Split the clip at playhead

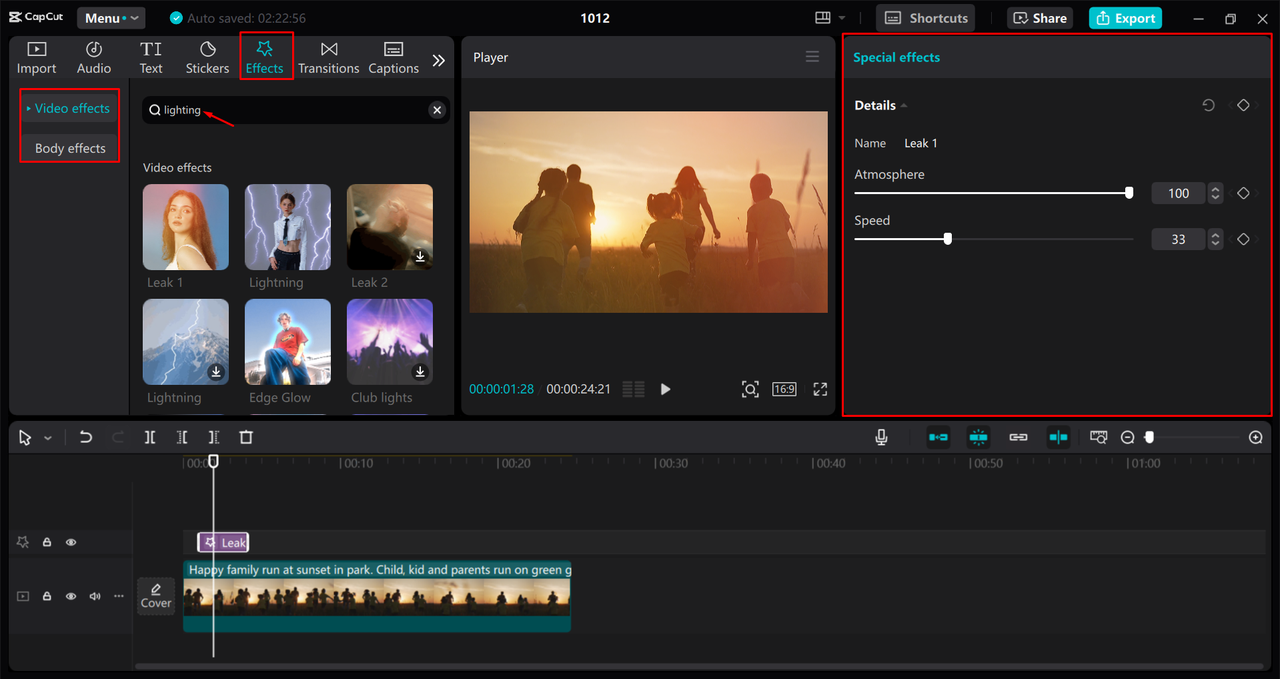(x=150, y=437)
